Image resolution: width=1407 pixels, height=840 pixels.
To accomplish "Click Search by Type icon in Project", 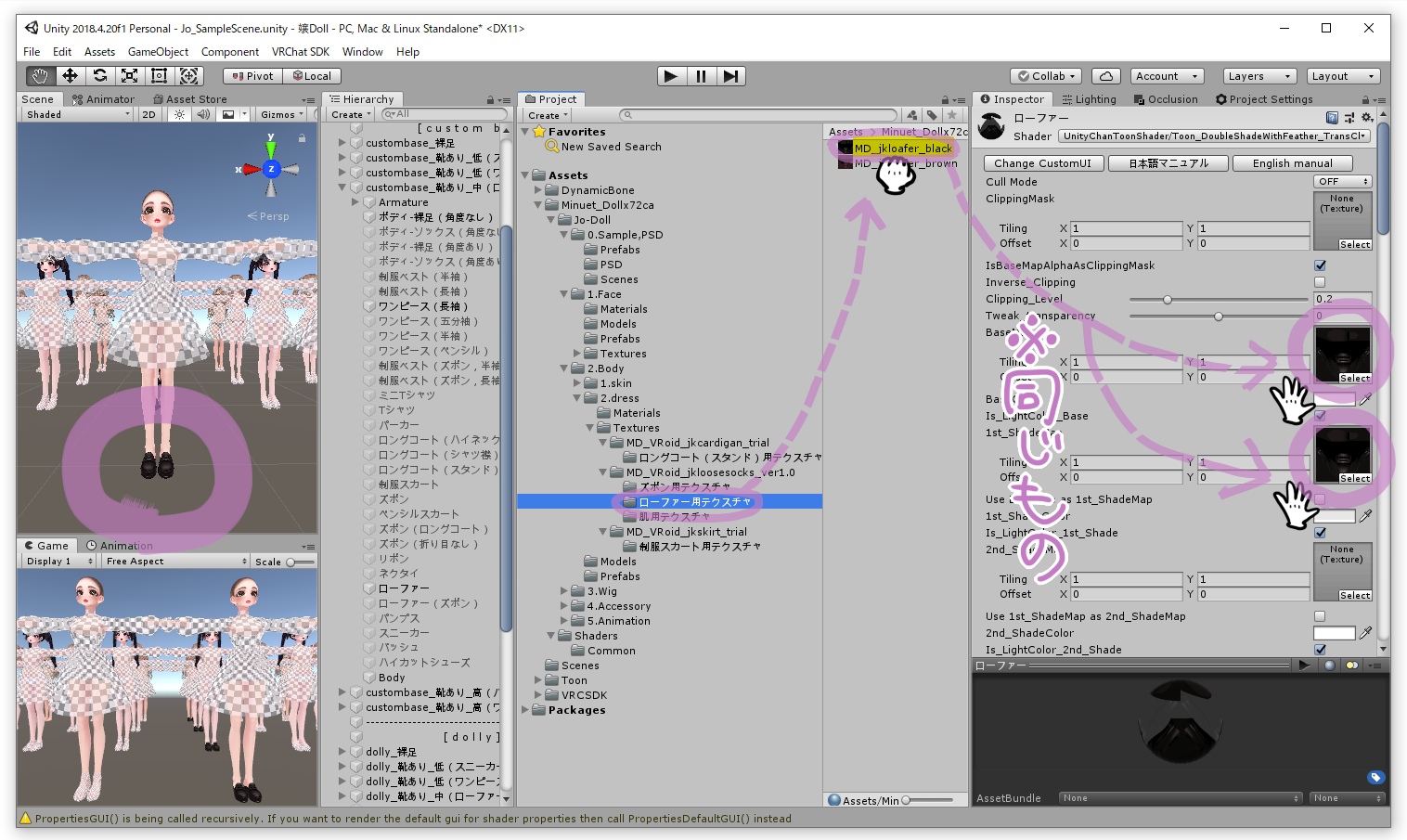I will 912,115.
